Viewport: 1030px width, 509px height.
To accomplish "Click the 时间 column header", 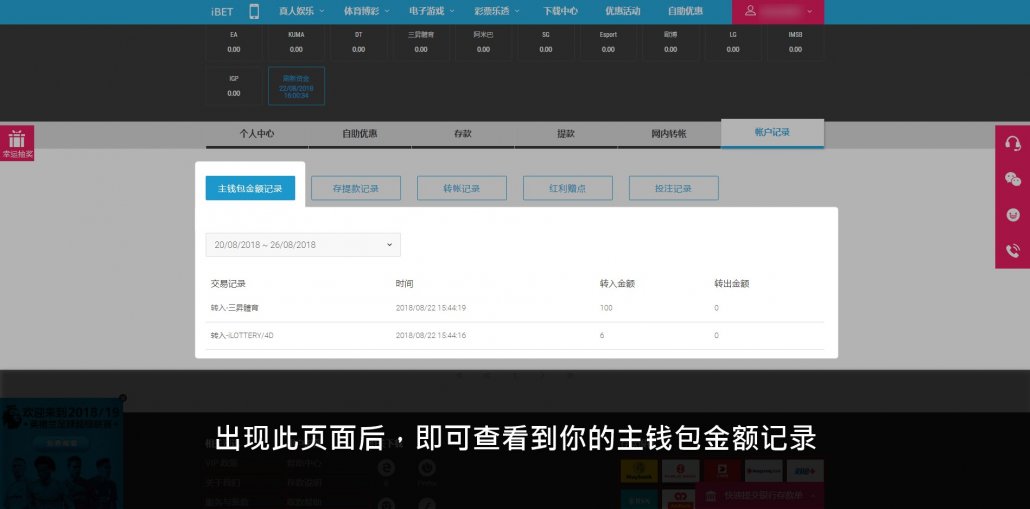I will [405, 284].
